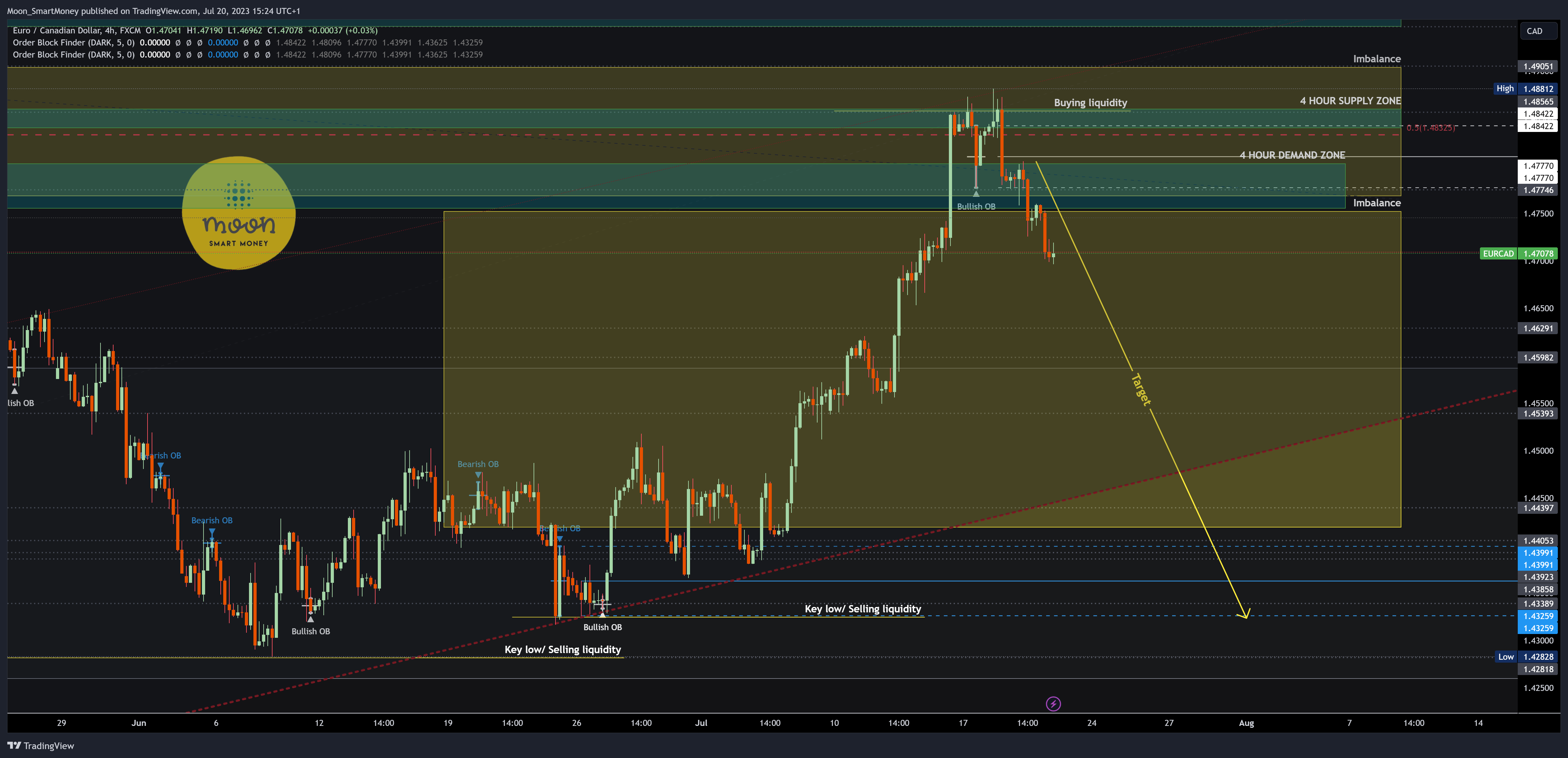Select the High 1.48812 price label
Viewport: 1568px width, 758px height.
1525,89
